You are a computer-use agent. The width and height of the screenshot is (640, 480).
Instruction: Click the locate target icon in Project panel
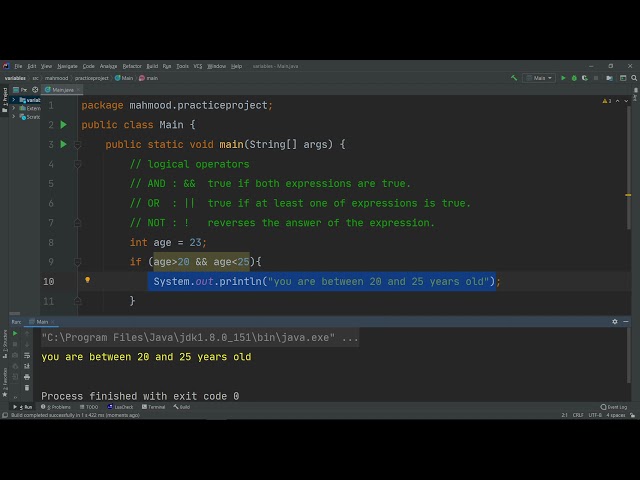[35, 90]
